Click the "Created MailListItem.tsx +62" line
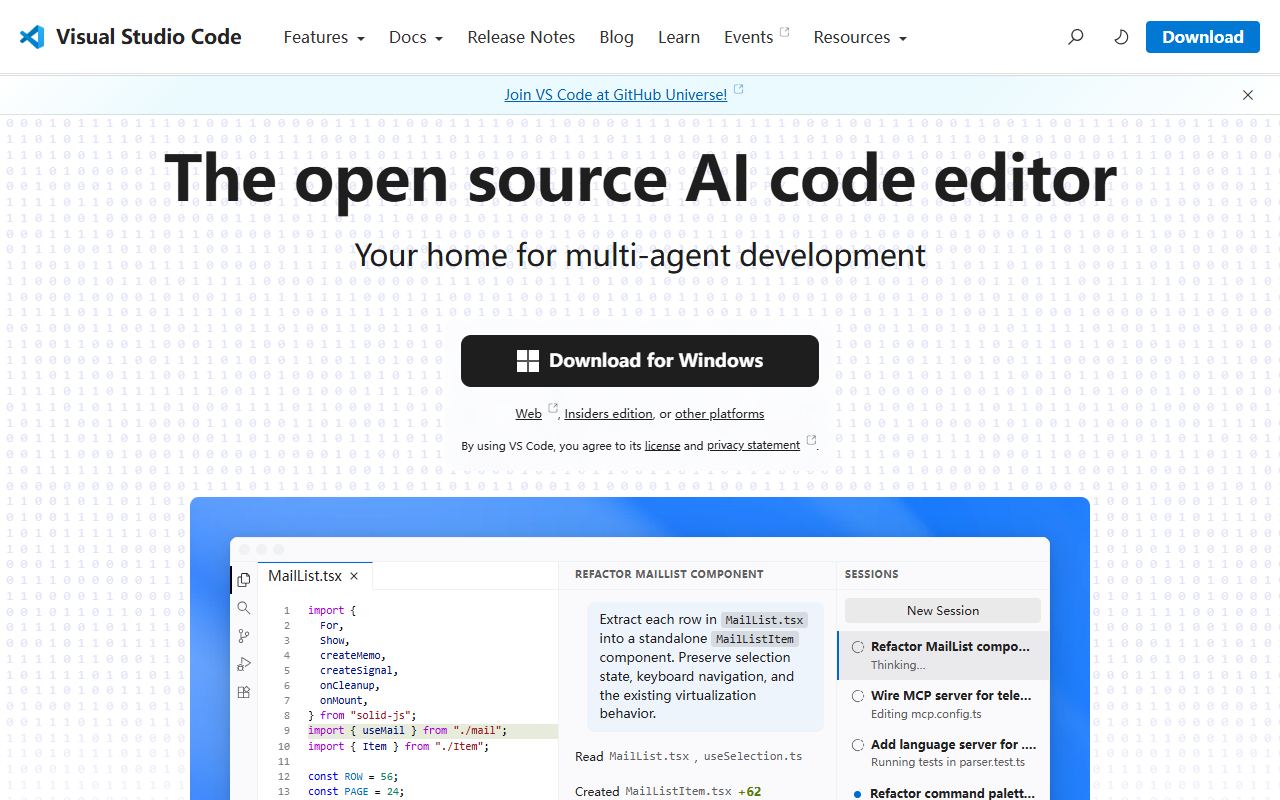1280x800 pixels. 668,792
